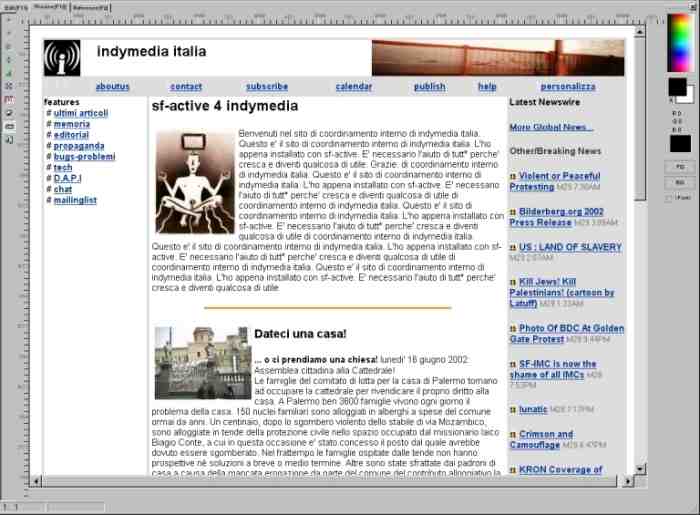Click bullet icon beside KRON Coverage headline
700x515 pixels.
513,470
